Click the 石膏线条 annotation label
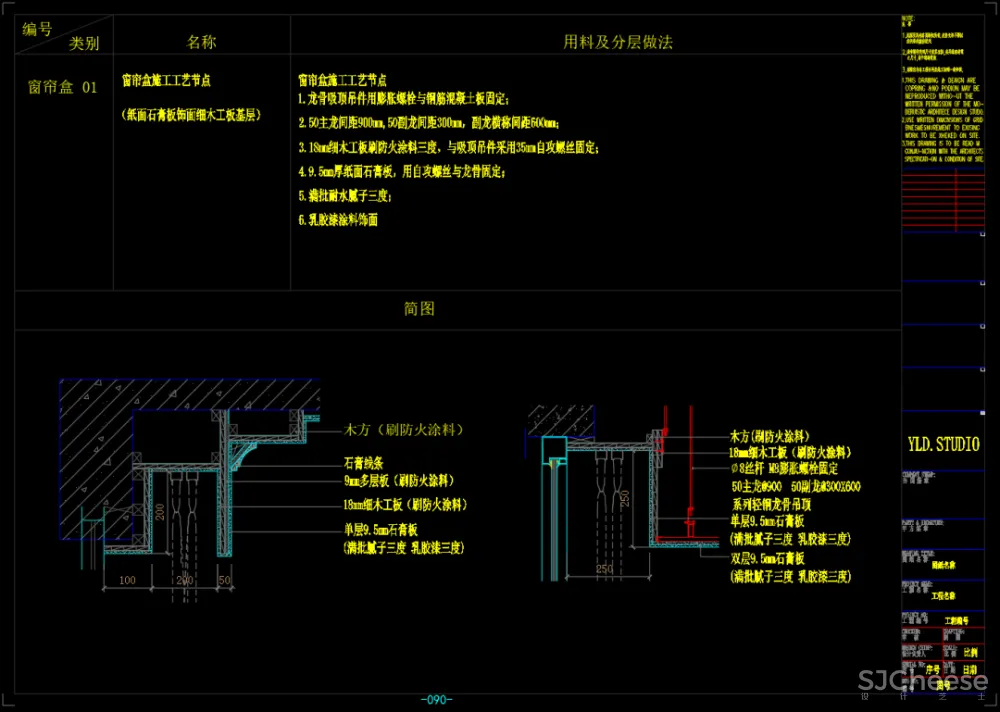Viewport: 1000px width, 712px height. click(364, 463)
